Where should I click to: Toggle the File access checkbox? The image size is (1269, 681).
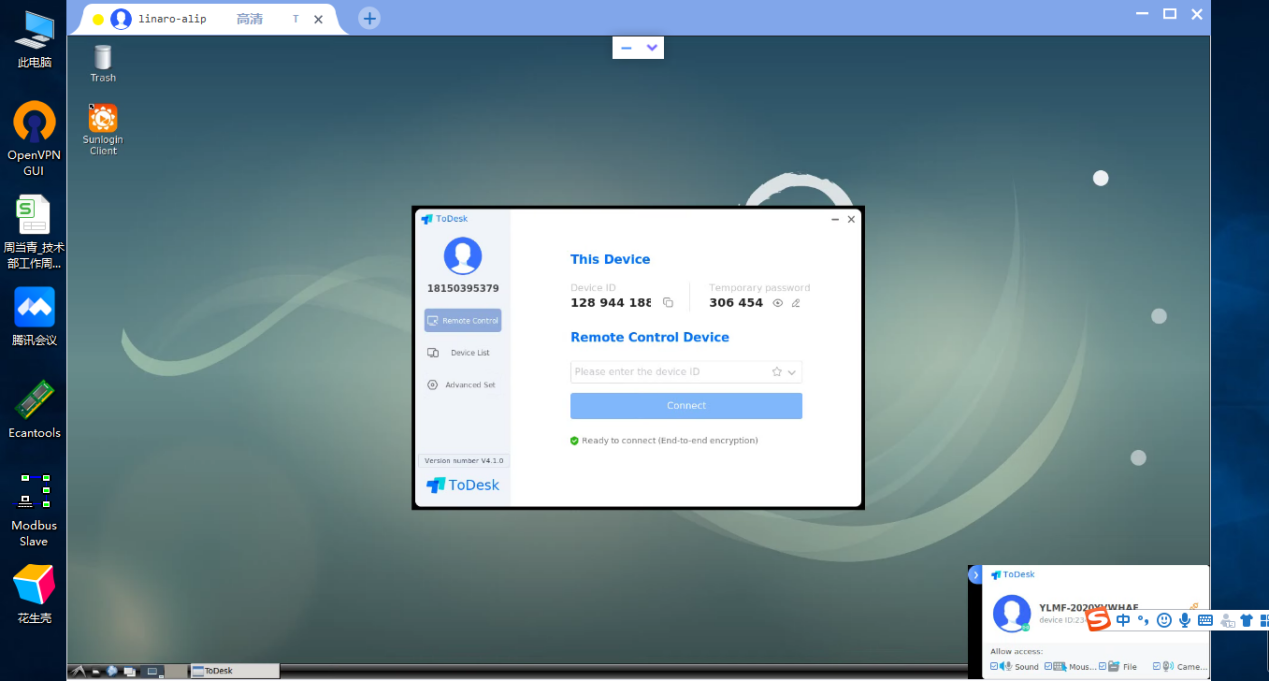click(x=1102, y=666)
